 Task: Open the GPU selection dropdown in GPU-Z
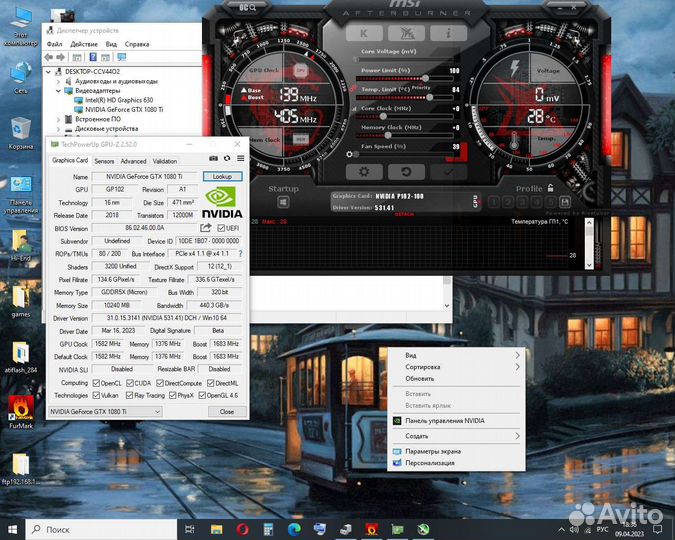coord(105,411)
